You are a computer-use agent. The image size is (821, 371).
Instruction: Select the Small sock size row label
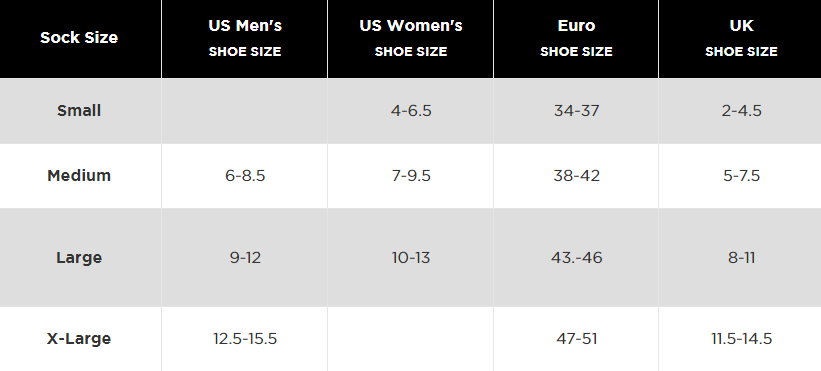[x=79, y=111]
